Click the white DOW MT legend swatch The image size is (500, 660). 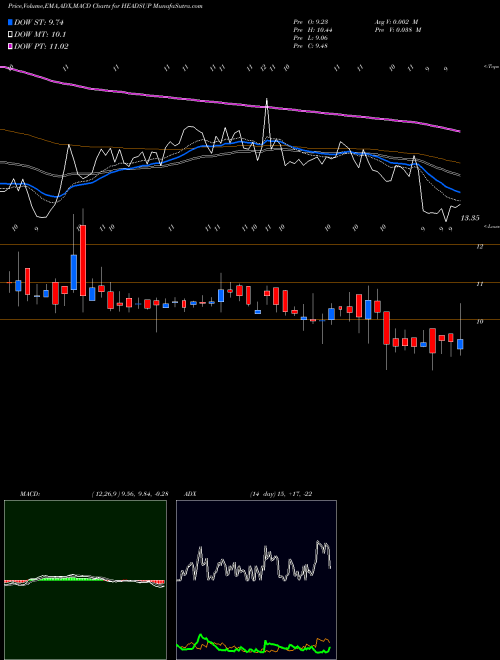[x=10, y=35]
